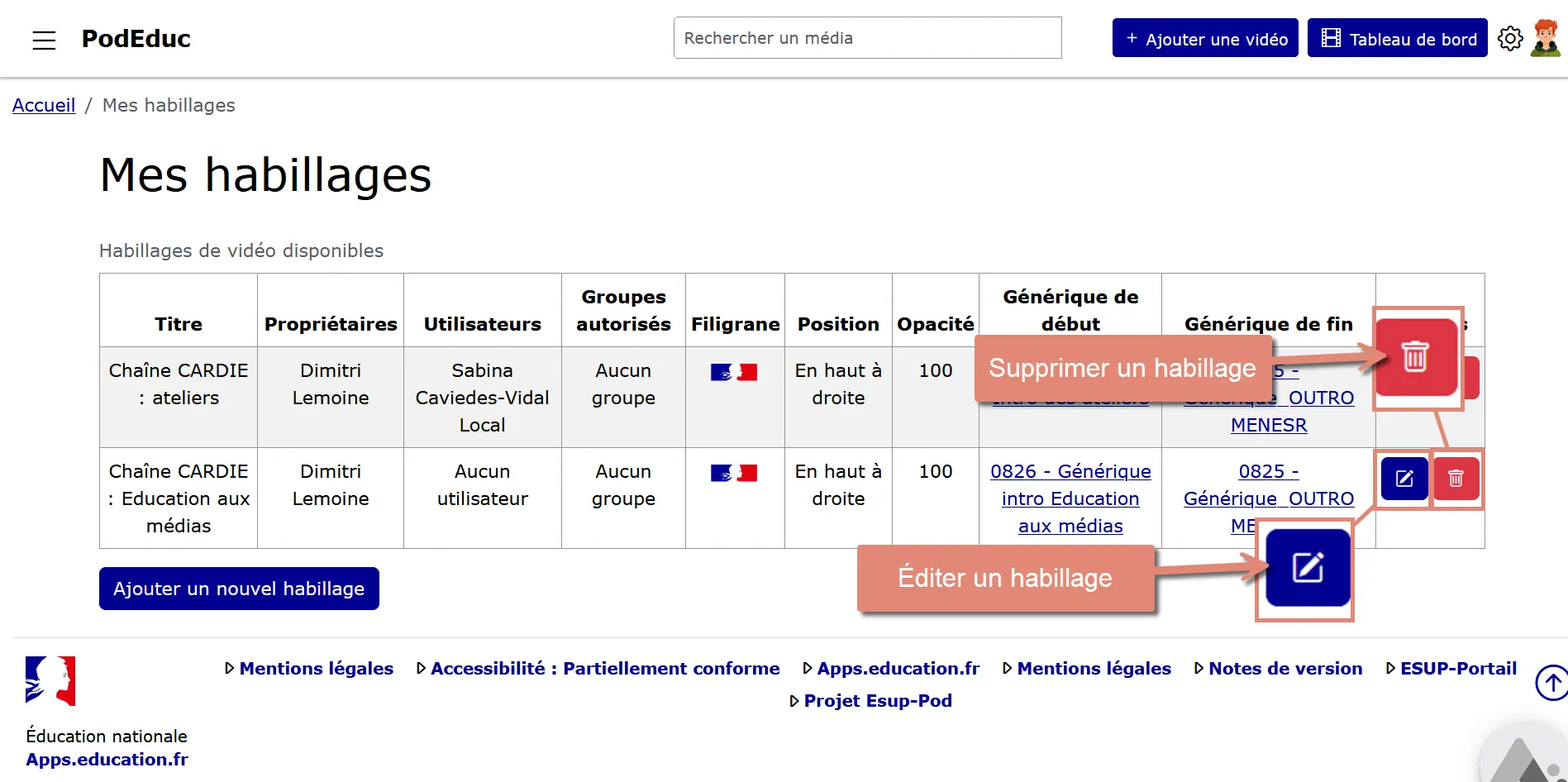Go to Accueil breadcrumb link
The height and width of the screenshot is (782, 1568).
tap(44, 105)
